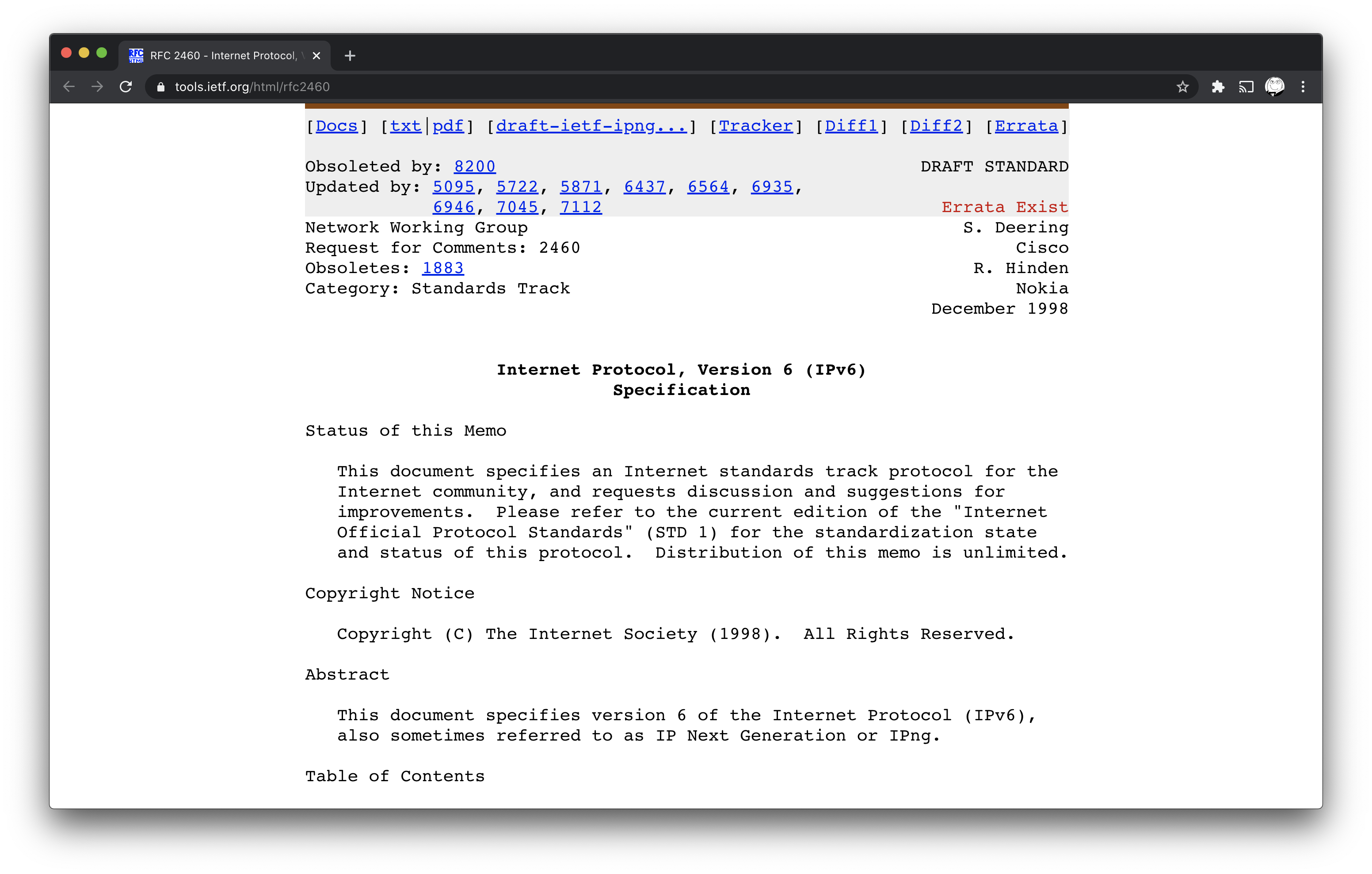Open the Tracker link

coord(755,126)
